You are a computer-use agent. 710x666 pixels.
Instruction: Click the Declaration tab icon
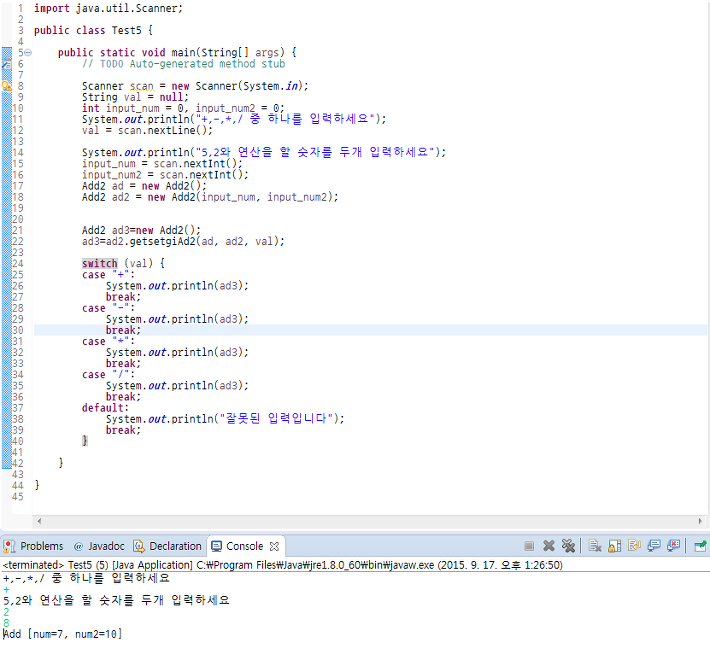pyautogui.click(x=139, y=546)
